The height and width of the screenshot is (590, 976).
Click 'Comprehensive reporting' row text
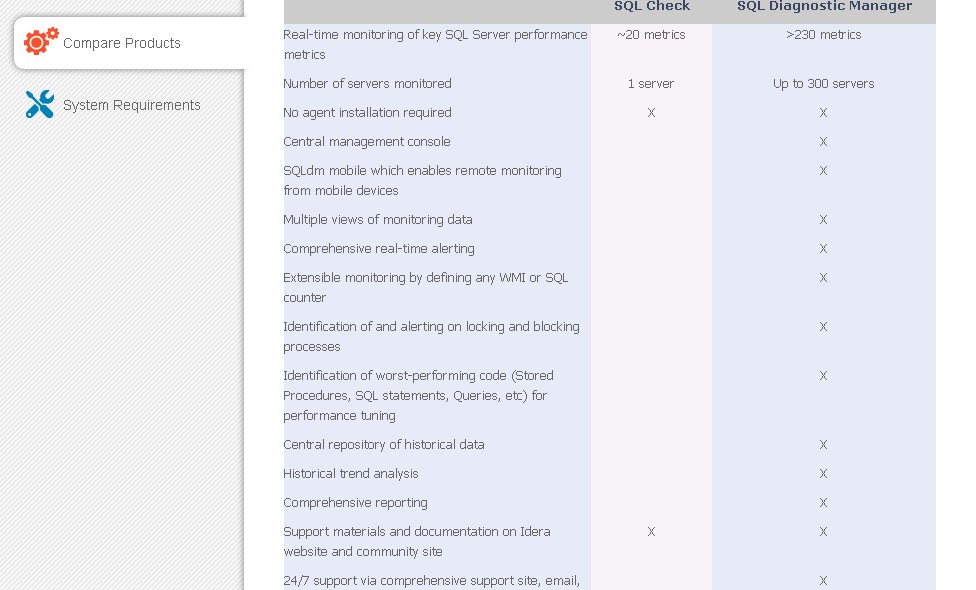pos(355,503)
